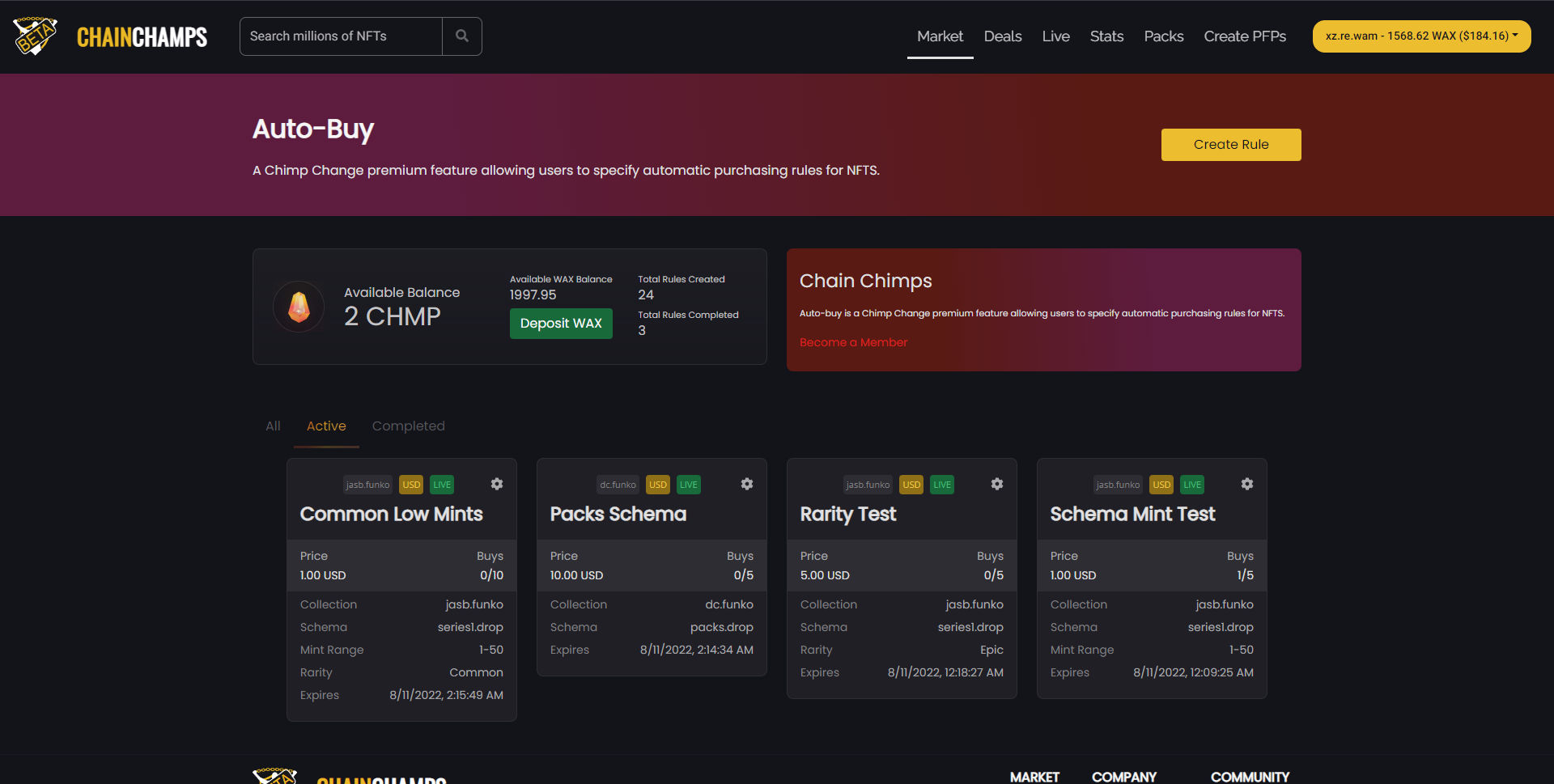
Task: Click the LIVE badge on Schema Mint Test
Action: pos(1192,485)
